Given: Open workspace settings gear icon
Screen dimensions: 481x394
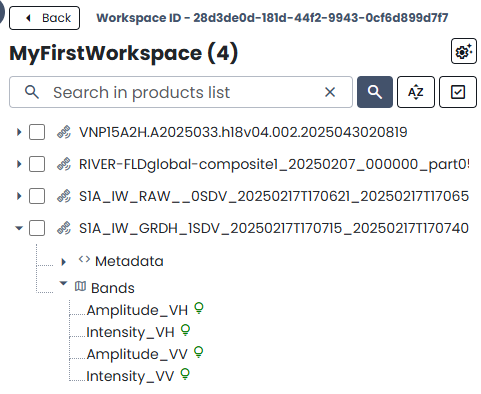Looking at the screenshot, I should coord(464,51).
